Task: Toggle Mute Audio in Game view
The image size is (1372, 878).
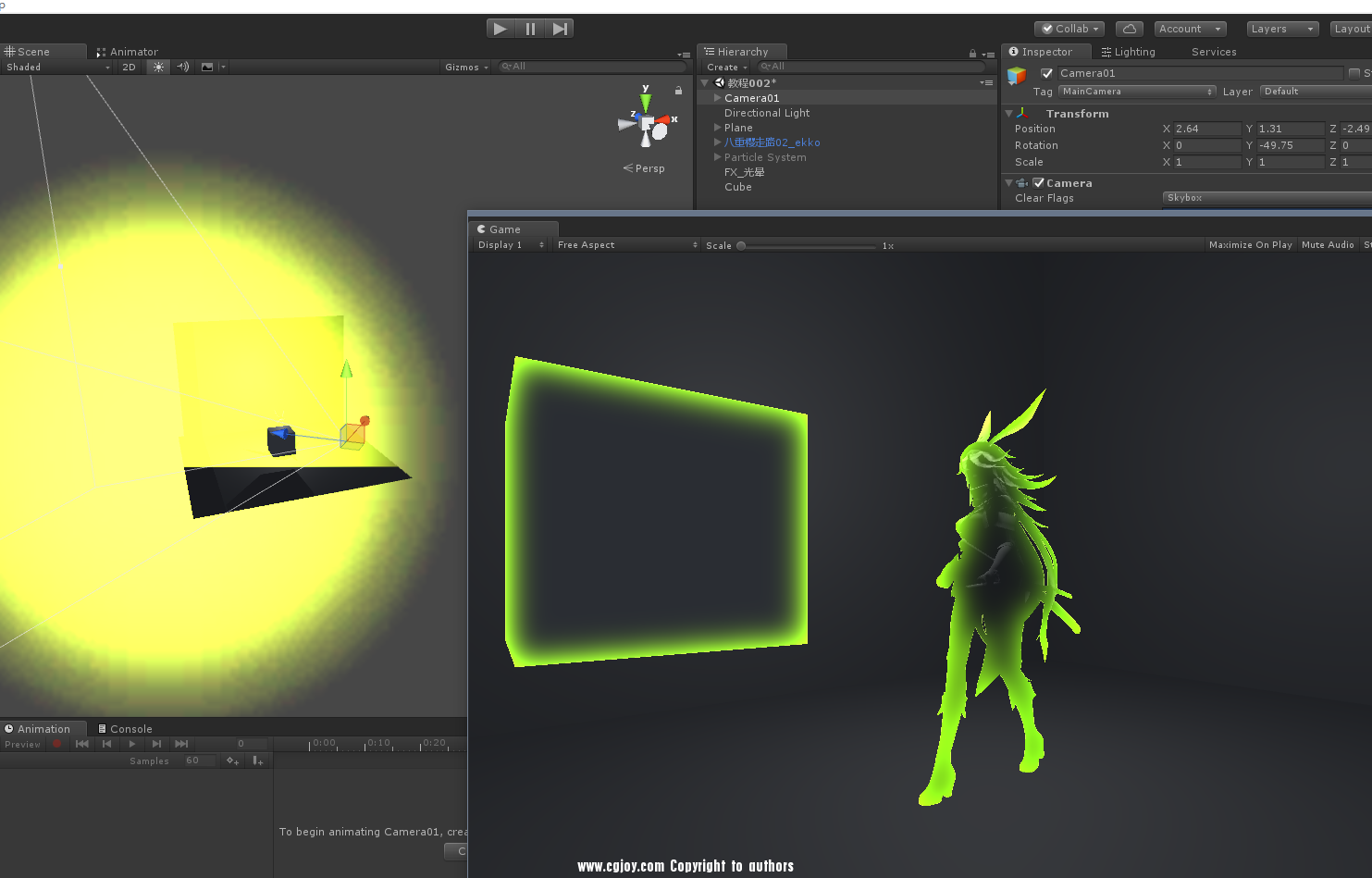Action: click(1328, 245)
